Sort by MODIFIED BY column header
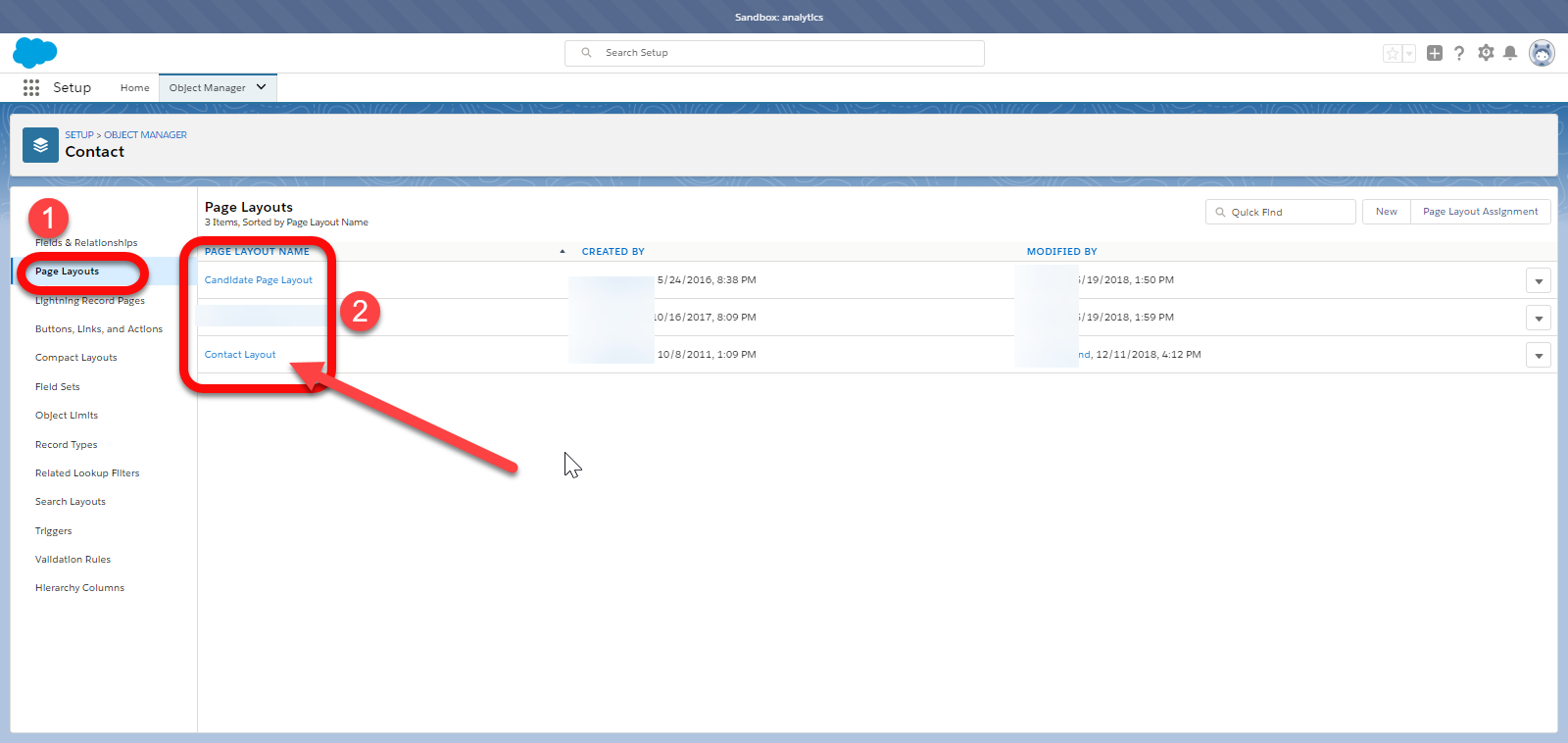This screenshot has width=1568, height=743. (x=1062, y=252)
